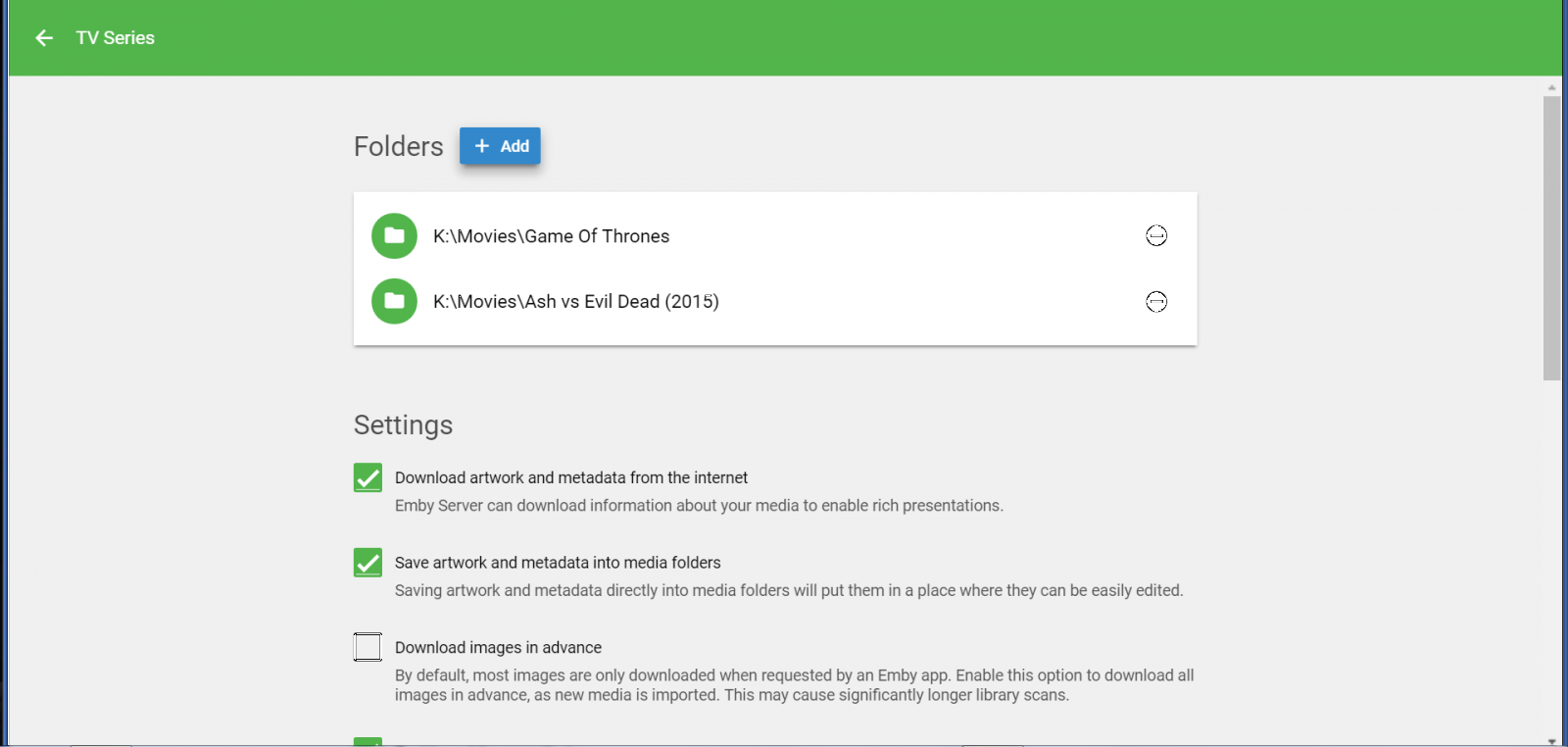Click the Settings section heading

pos(403,425)
